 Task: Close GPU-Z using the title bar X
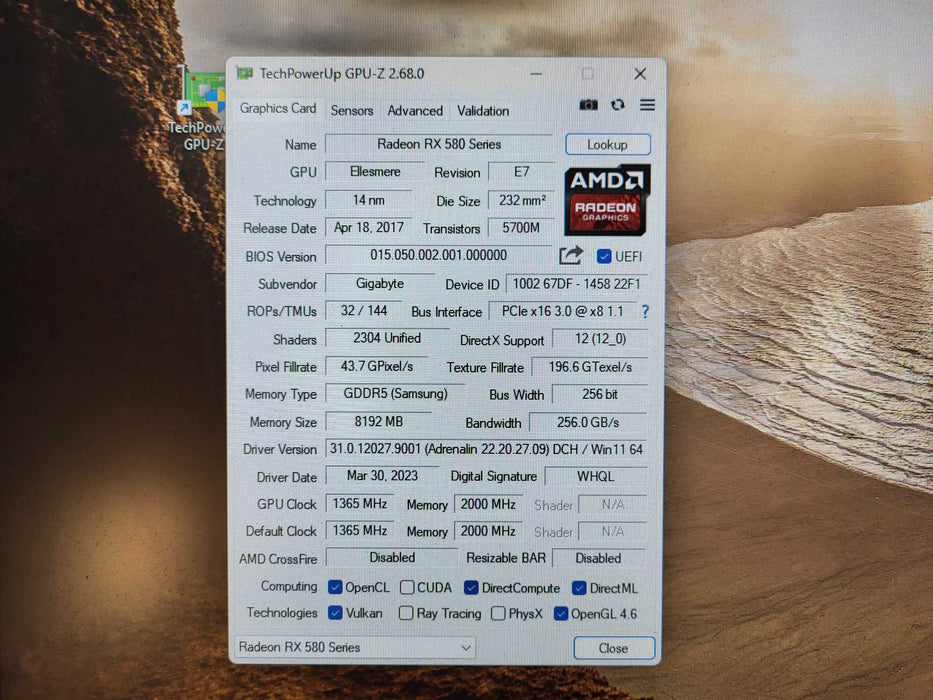[640, 74]
